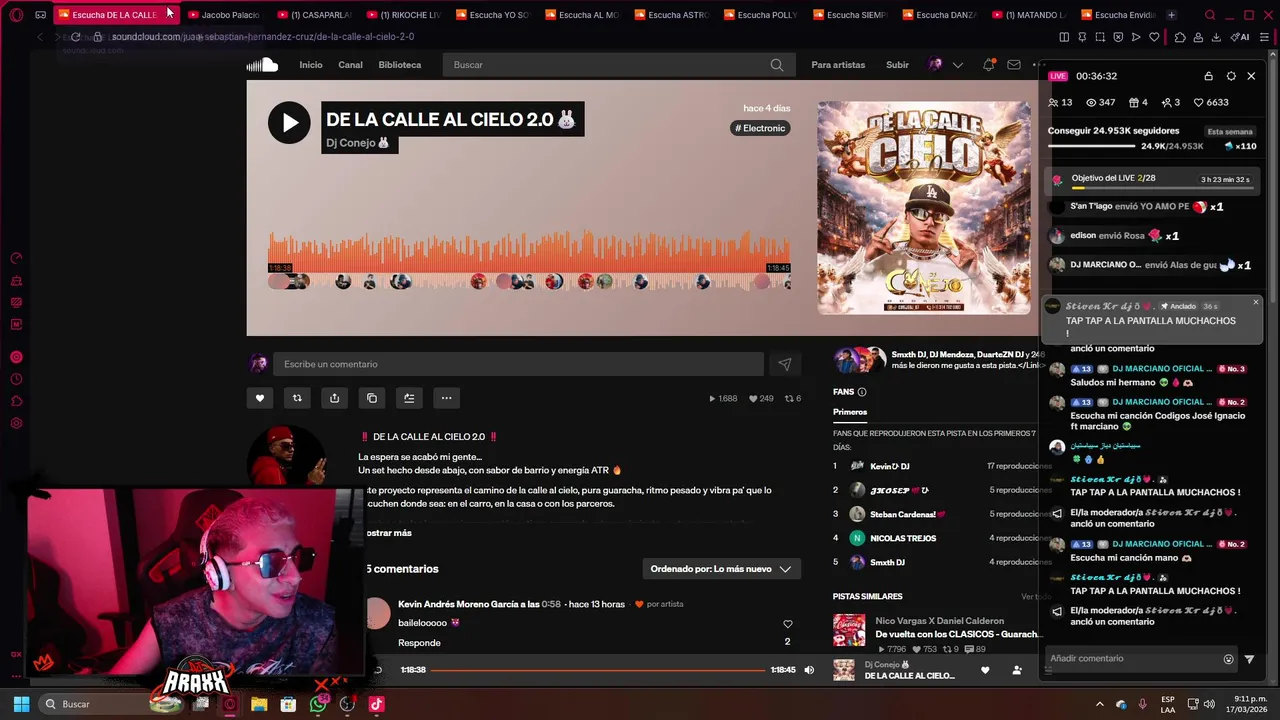
Task: Open File Explorer from the taskbar
Action: point(259,704)
